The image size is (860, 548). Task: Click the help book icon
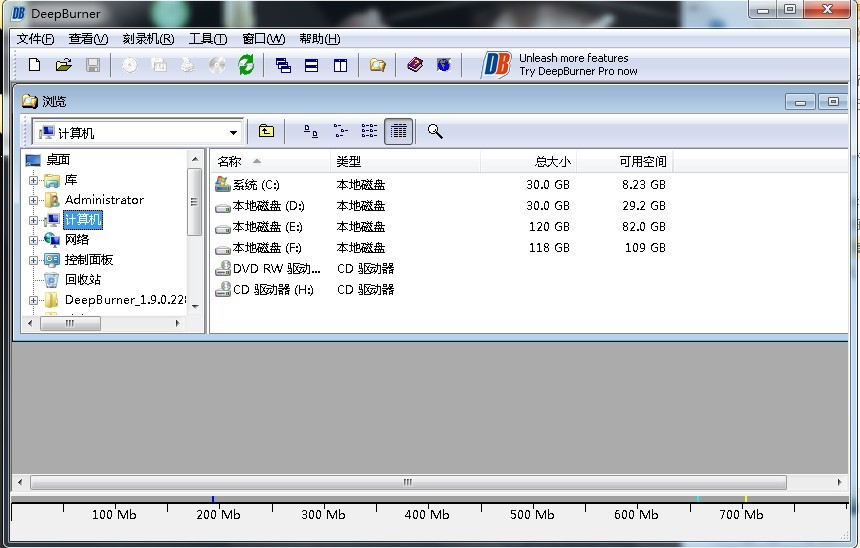click(415, 65)
